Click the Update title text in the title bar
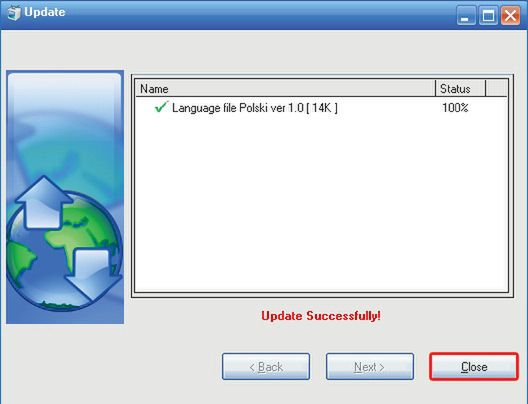Screen dimensions: 528x404 point(45,12)
